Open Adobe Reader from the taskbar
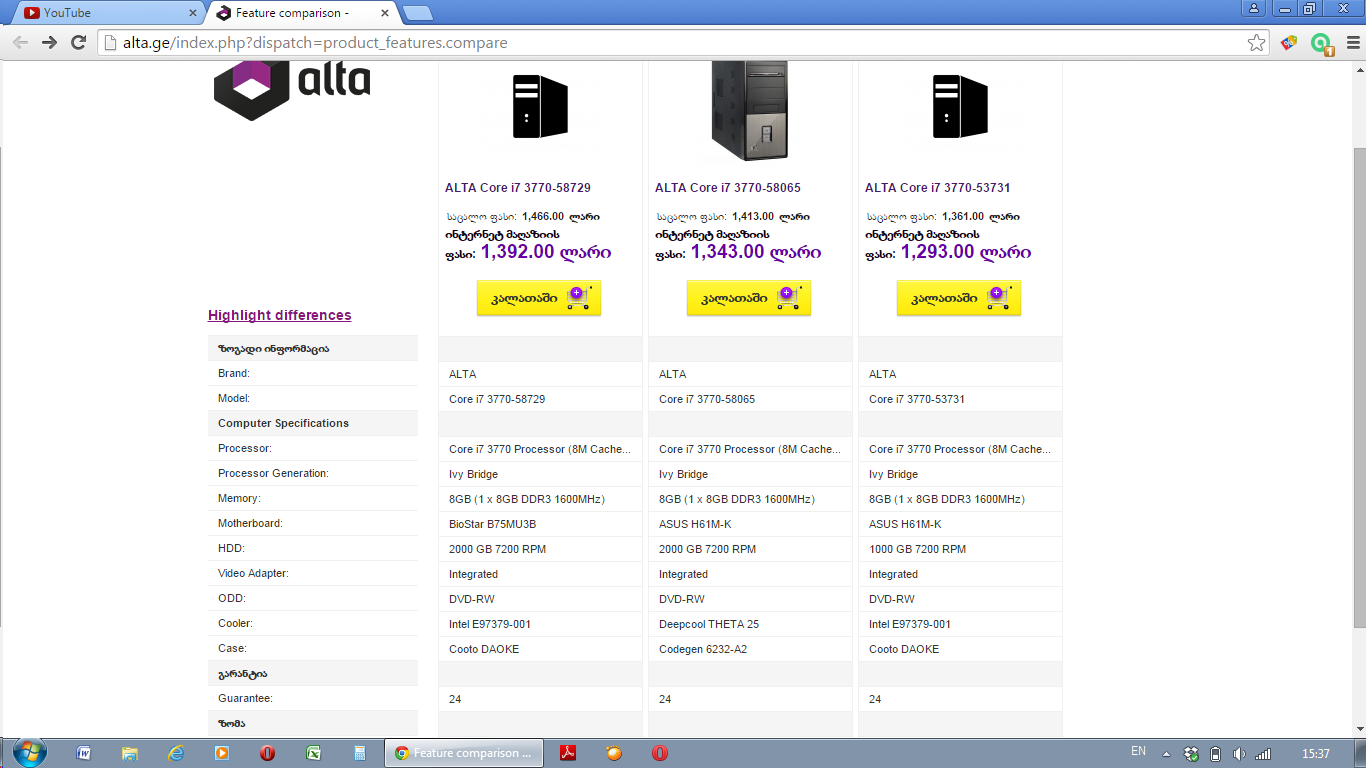Screen dimensions: 1366x768 pos(568,753)
